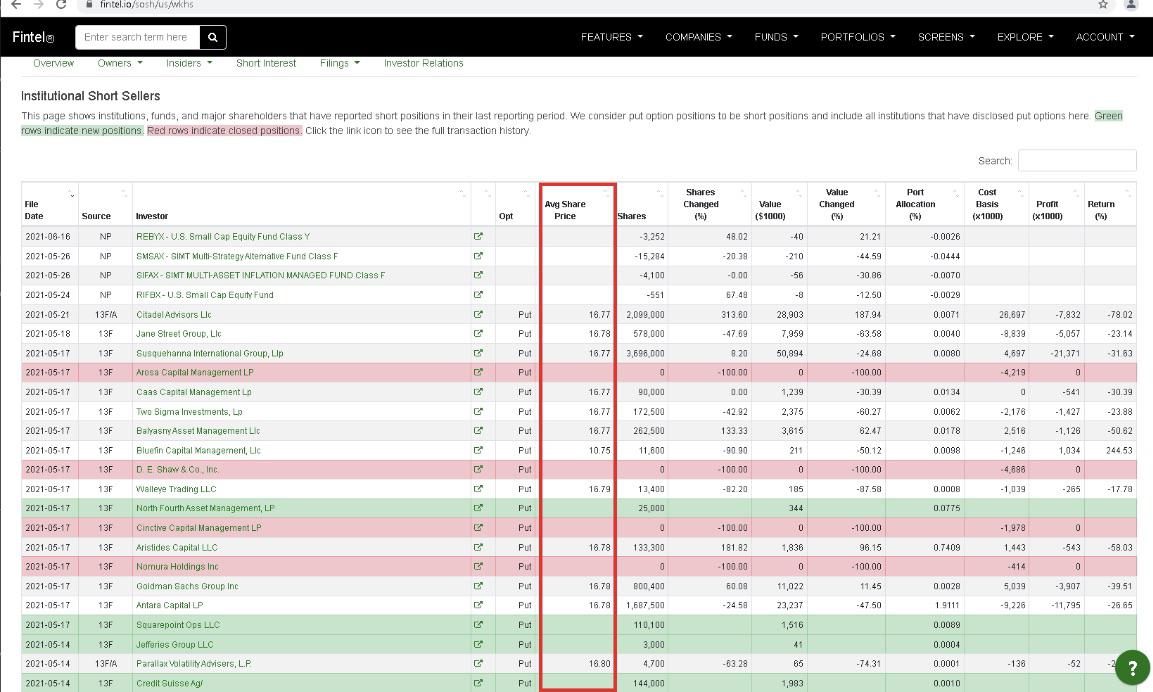Open transaction history icon for Credit Suisse Ag
Viewport: 1153px width, 692px height.
click(479, 682)
